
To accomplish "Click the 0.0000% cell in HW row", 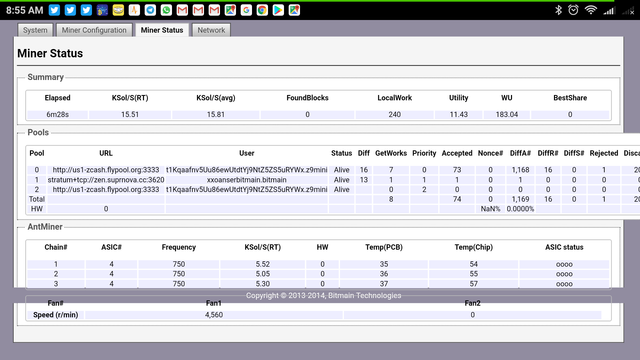I will click(x=520, y=209).
